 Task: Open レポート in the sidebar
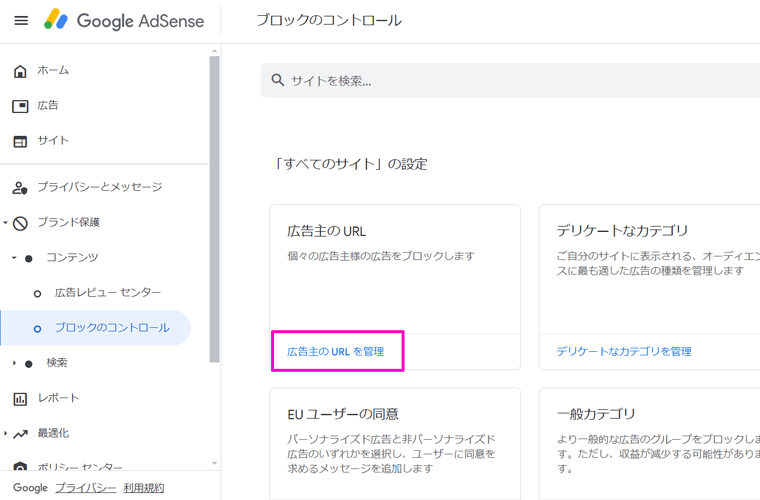pyautogui.click(x=58, y=398)
